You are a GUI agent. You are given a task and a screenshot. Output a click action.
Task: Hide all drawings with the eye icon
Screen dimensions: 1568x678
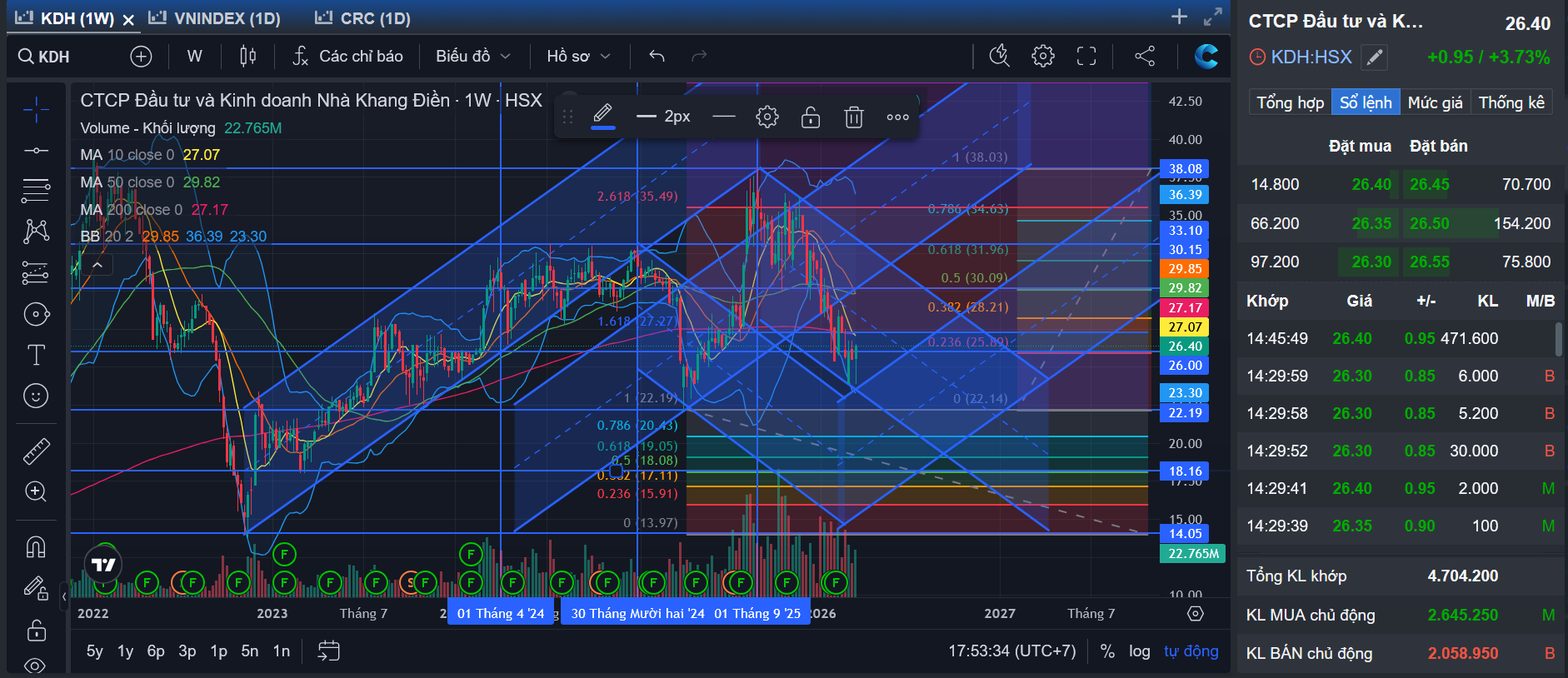[x=36, y=666]
